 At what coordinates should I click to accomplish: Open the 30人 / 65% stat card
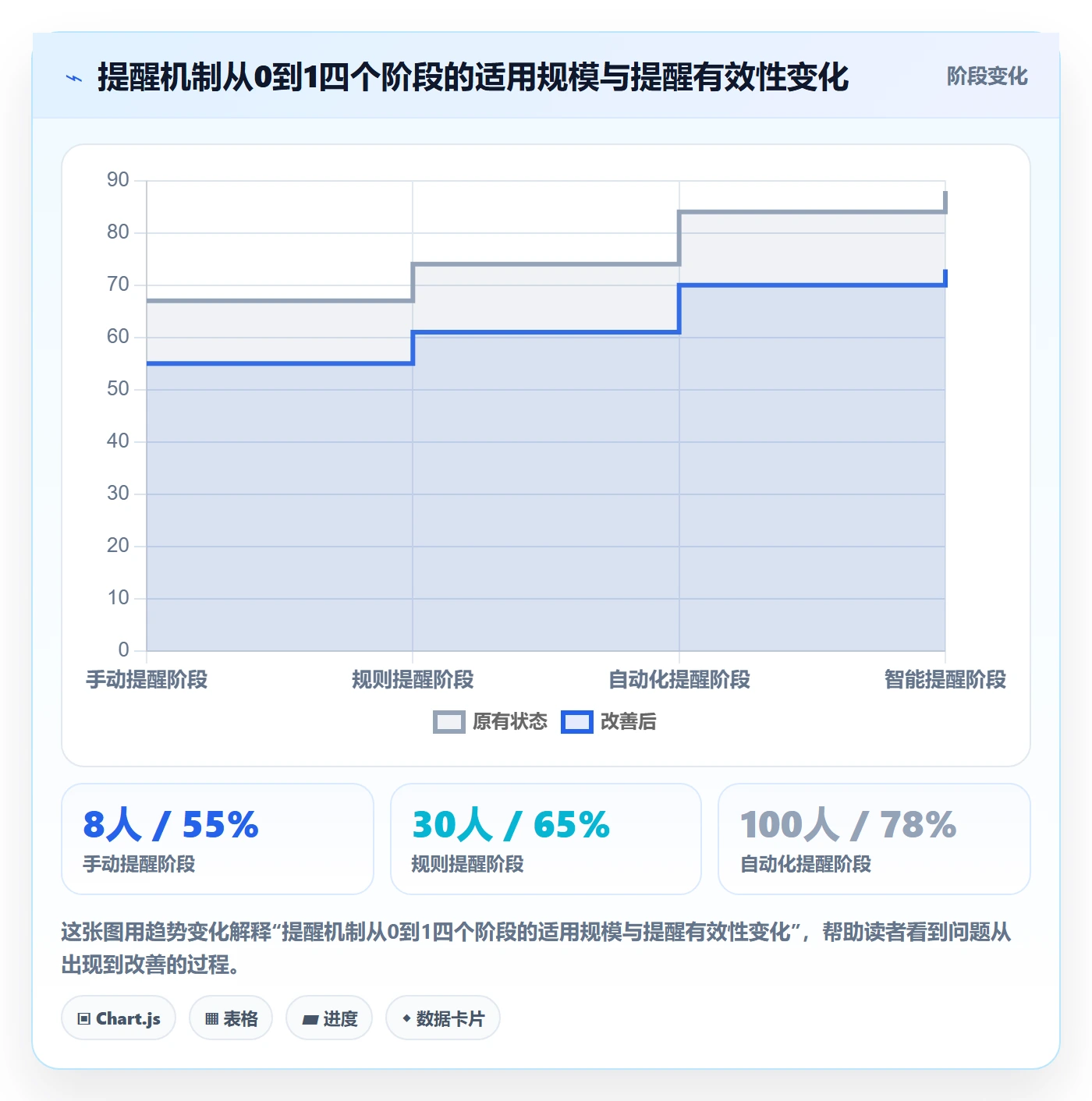[546, 839]
